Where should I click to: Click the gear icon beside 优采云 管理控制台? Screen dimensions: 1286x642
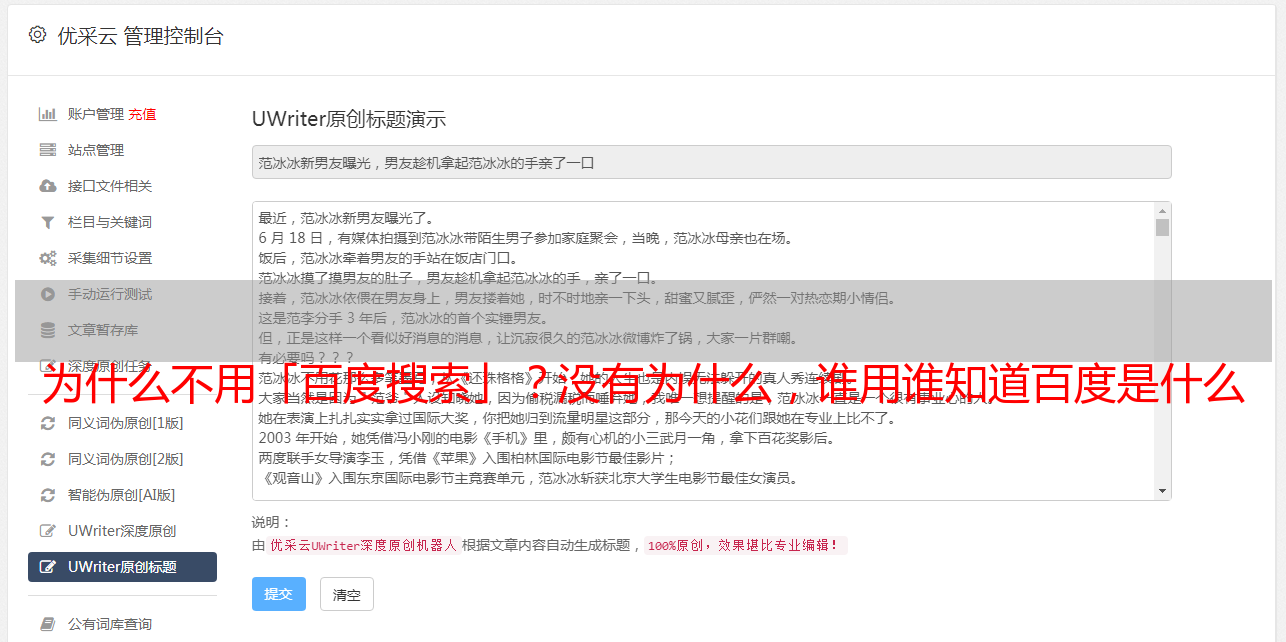pos(37,35)
